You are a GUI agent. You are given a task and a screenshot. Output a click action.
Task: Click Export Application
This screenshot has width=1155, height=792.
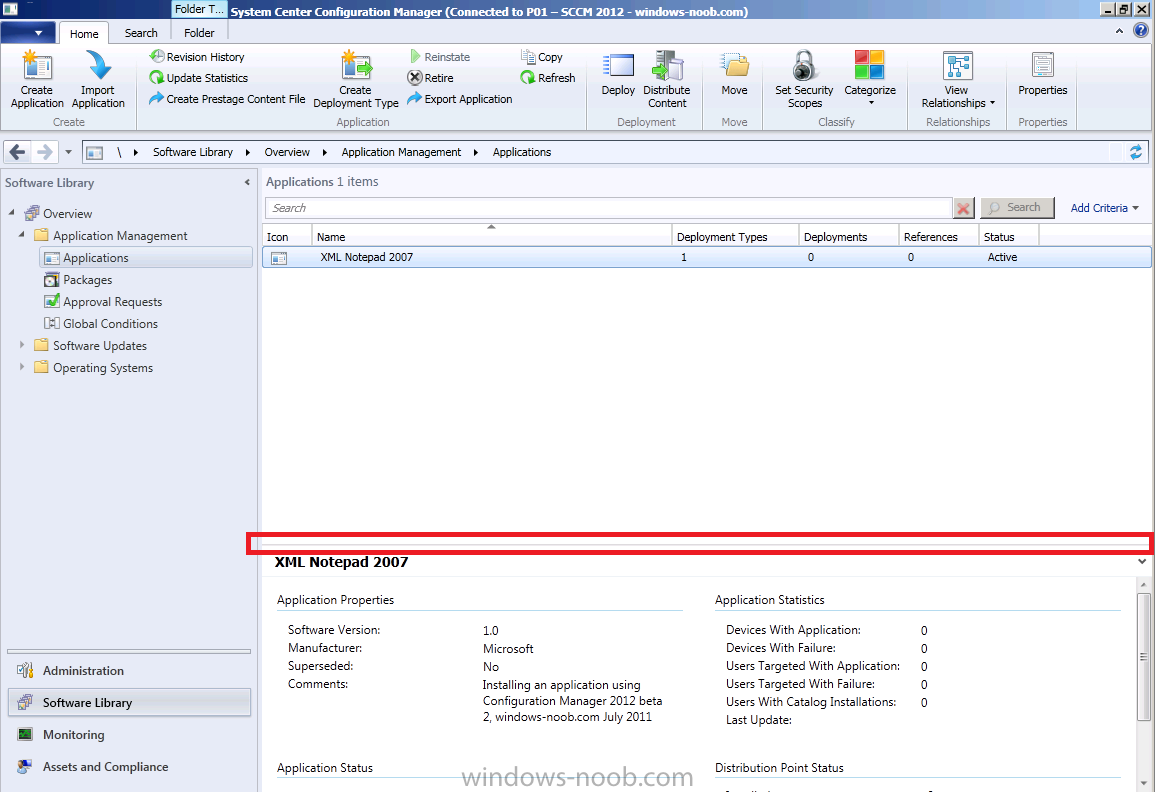point(460,99)
